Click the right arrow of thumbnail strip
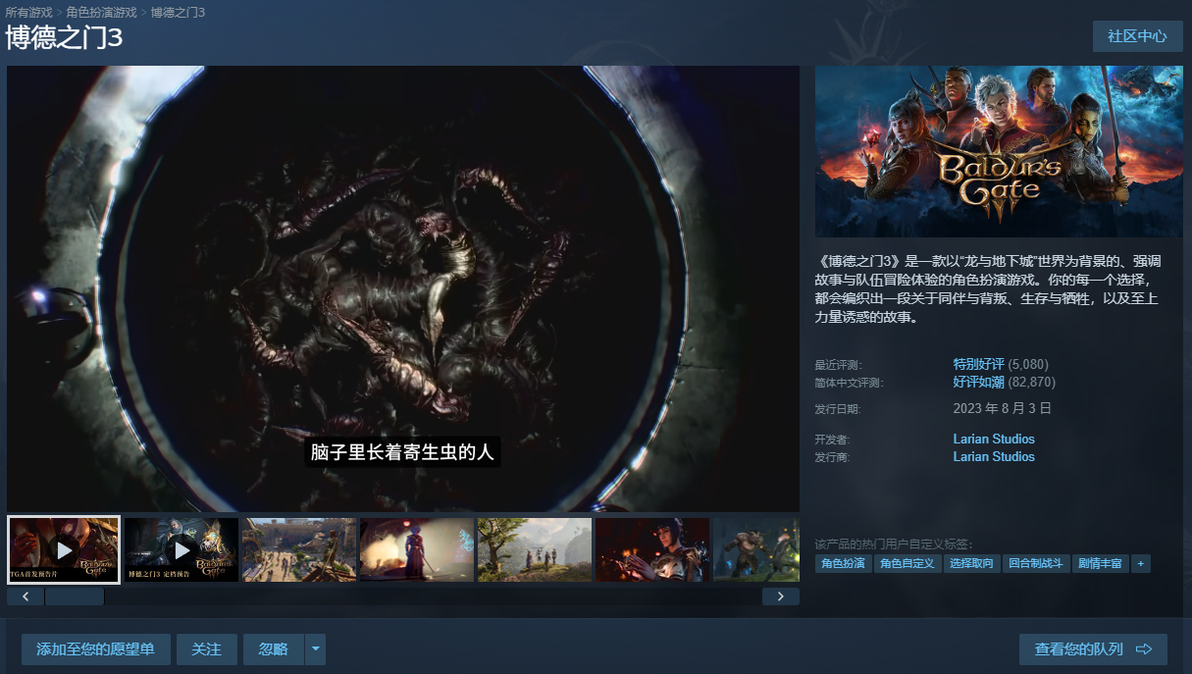 tap(780, 596)
